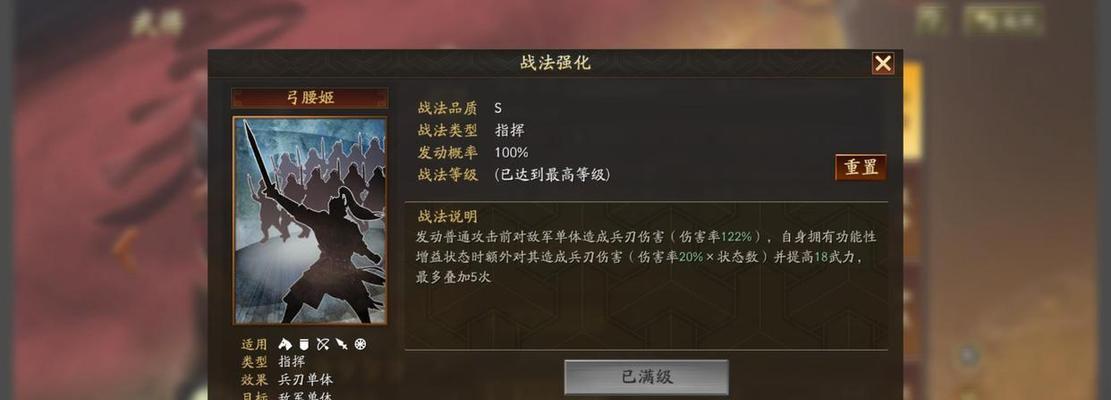Click the bow archer troop icon
This screenshot has height=400, width=1111.
coord(322,345)
